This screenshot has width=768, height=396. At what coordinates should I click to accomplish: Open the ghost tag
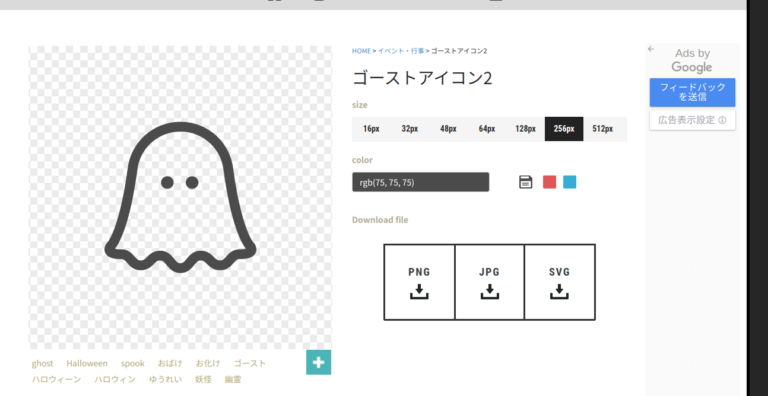43,363
